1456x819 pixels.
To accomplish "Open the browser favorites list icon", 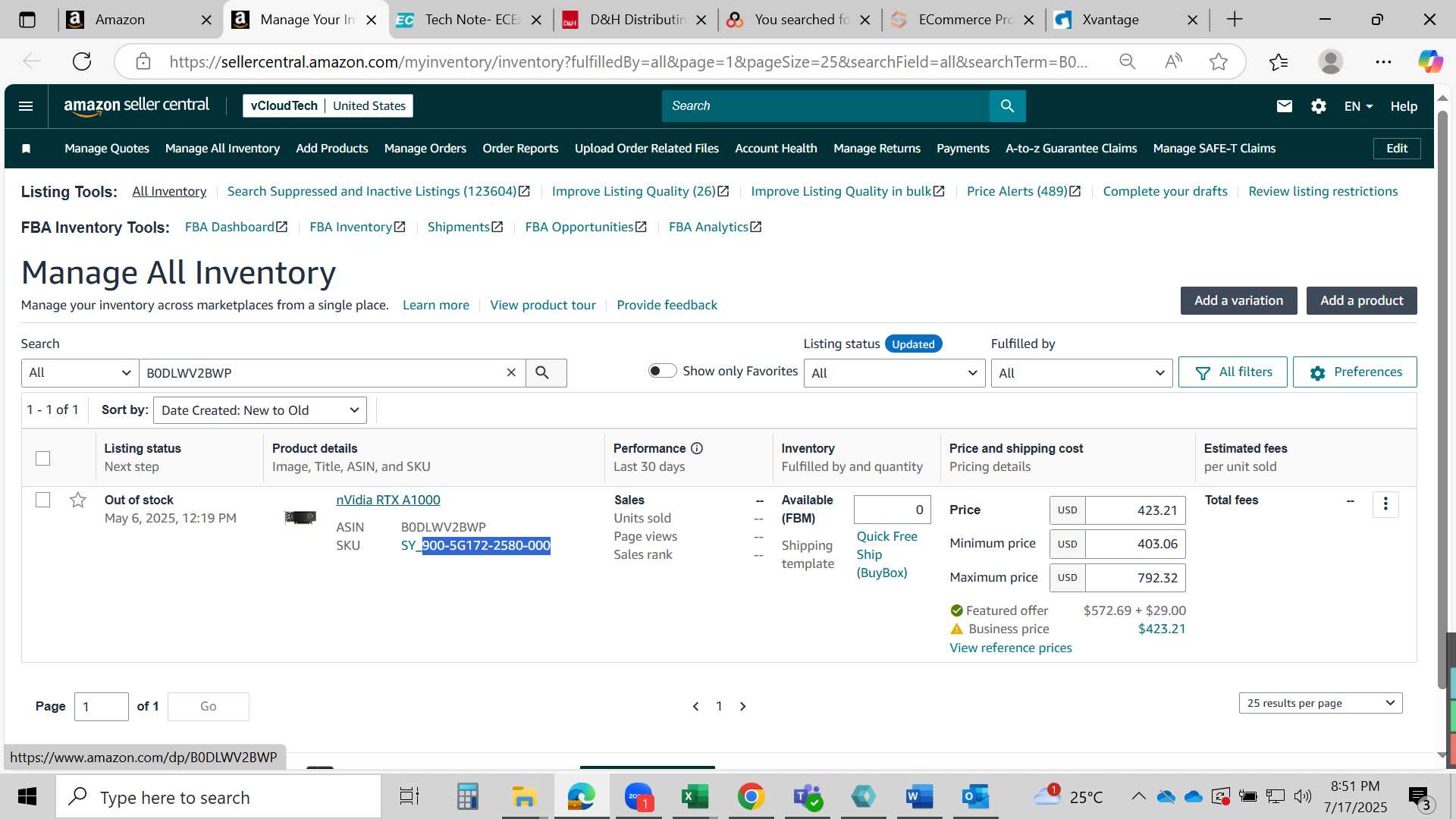I will tap(1279, 61).
